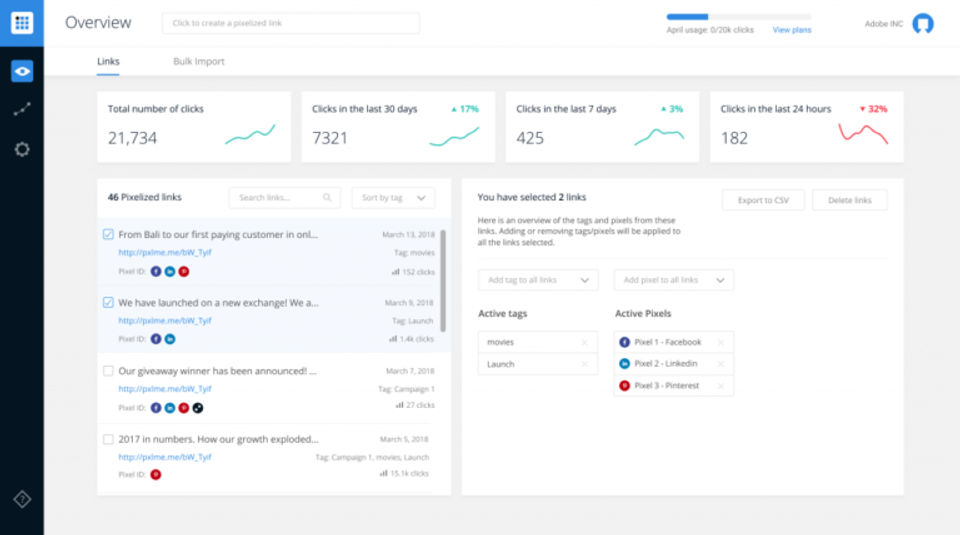
Task: Select the Links tab
Action: point(108,62)
